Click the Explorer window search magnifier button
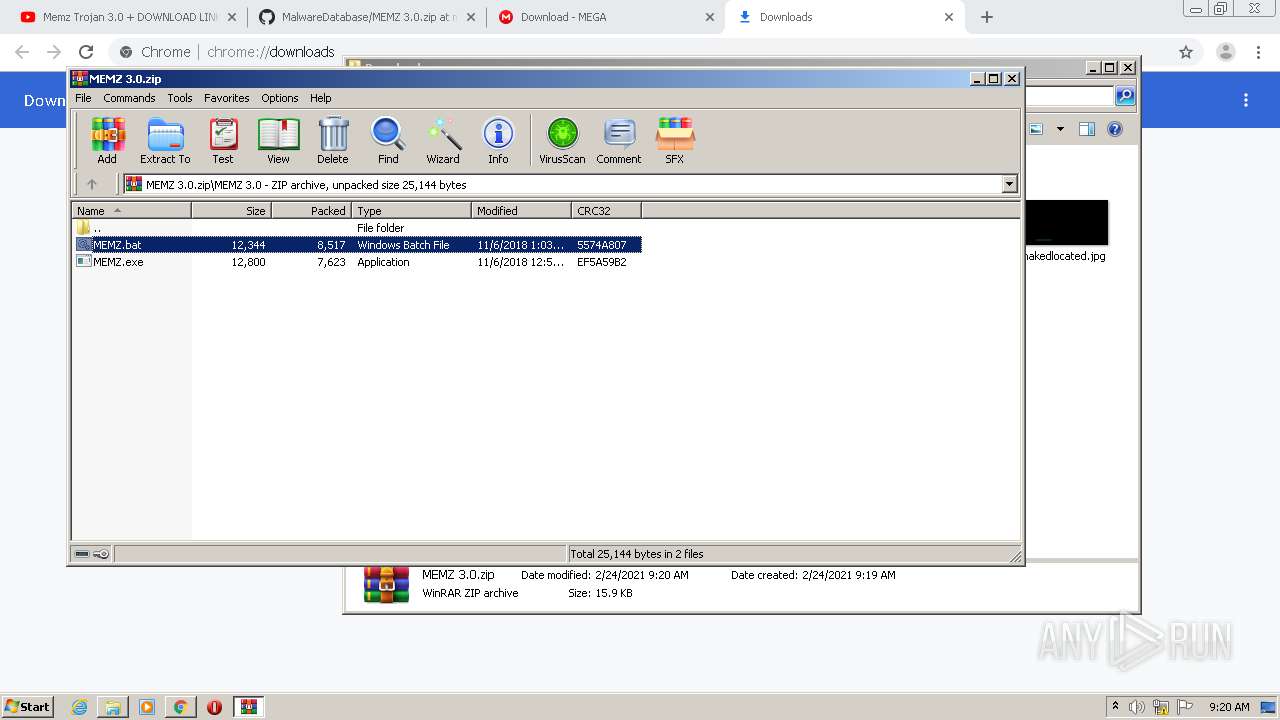The height and width of the screenshot is (720, 1280). (x=1126, y=96)
